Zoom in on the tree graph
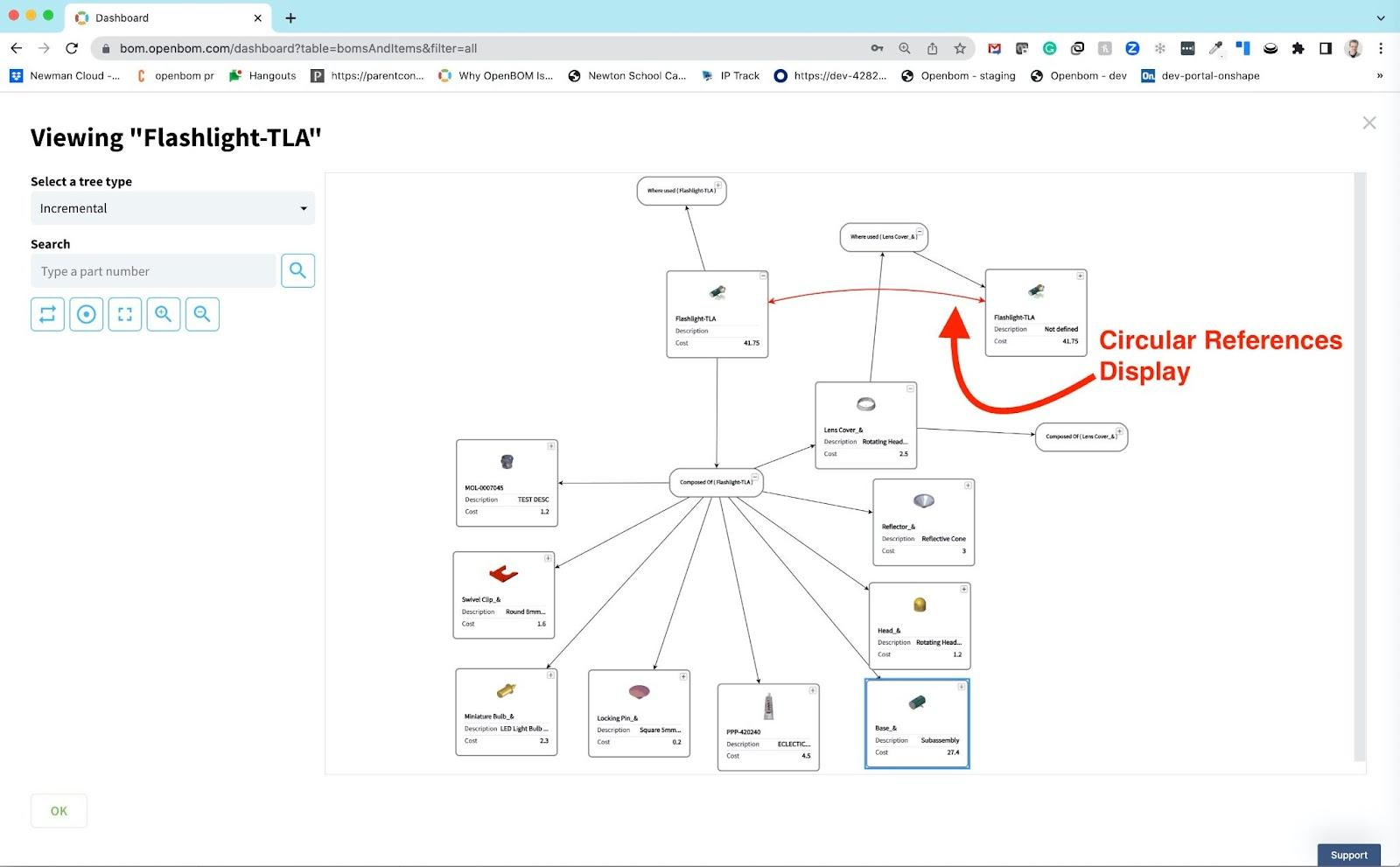This screenshot has height=867, width=1400. click(x=164, y=314)
